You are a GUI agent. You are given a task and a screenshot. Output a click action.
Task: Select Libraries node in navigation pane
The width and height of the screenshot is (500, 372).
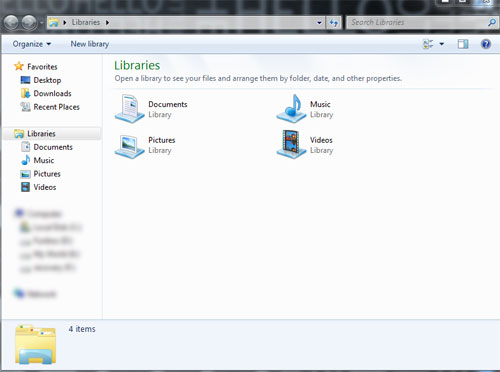[x=41, y=134]
